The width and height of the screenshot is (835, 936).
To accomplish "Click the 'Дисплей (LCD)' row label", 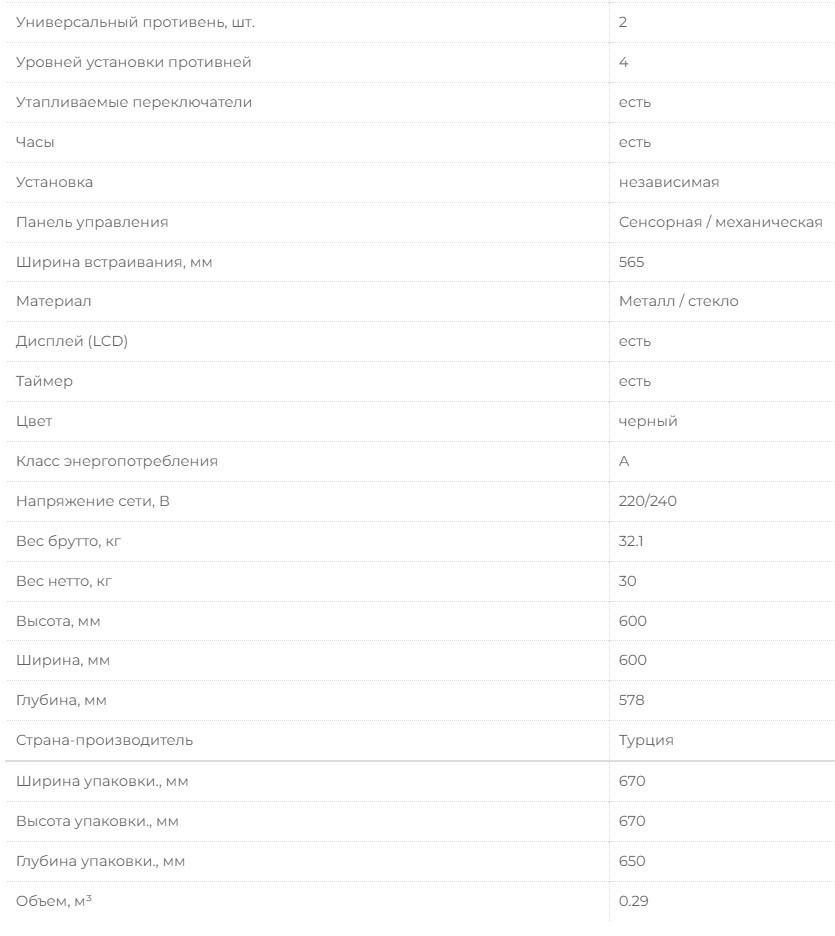I will coord(72,341).
